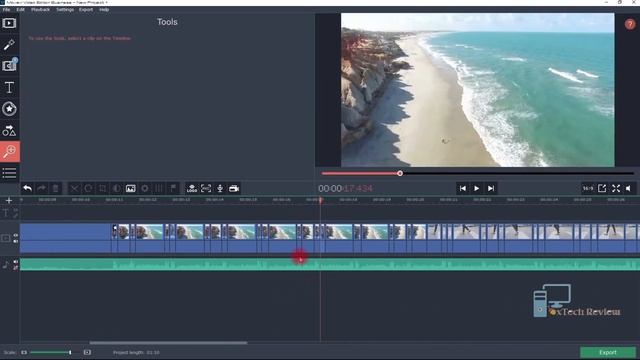Click the playhead timecode display
This screenshot has width=640, height=360.
345,188
